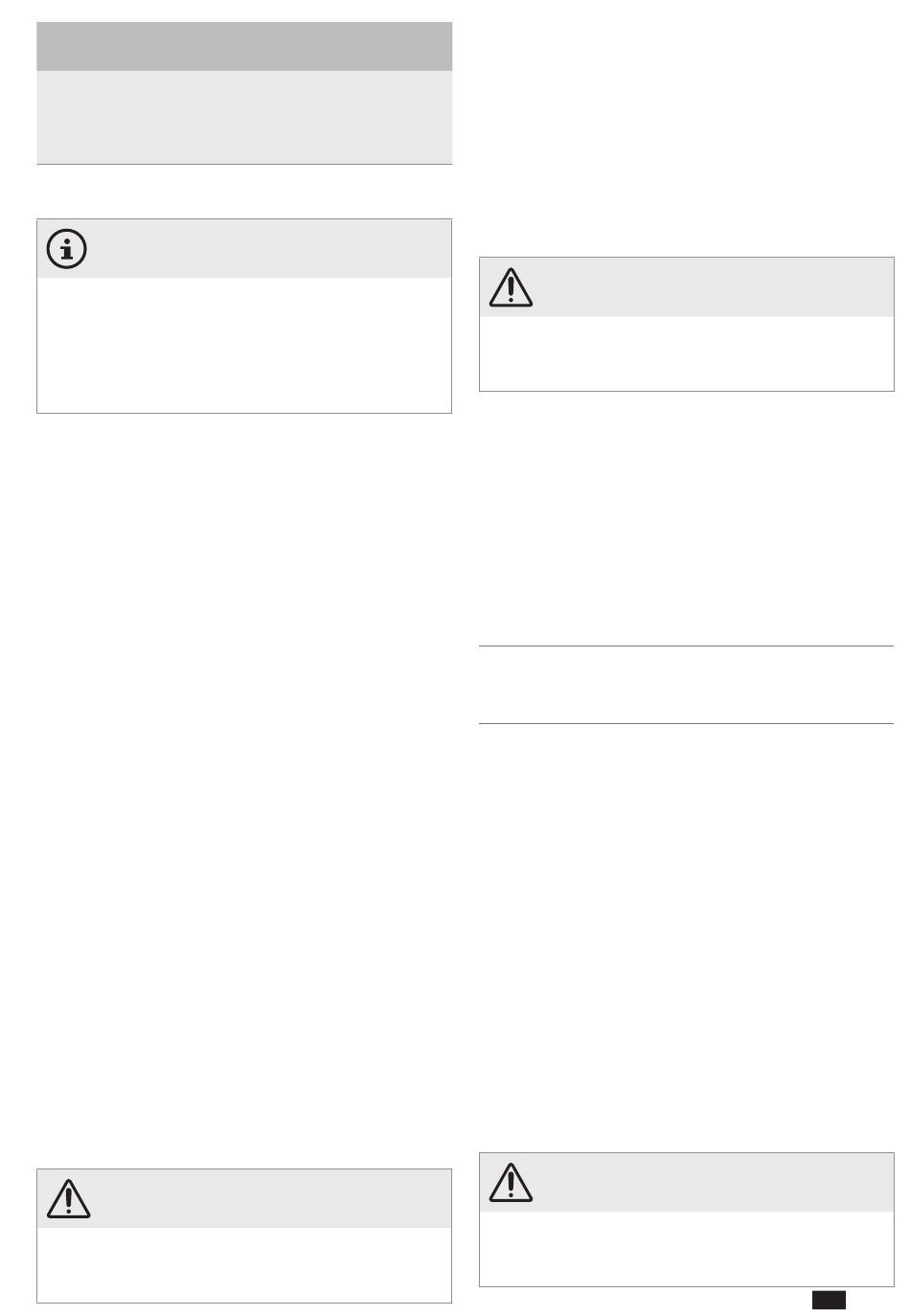The image size is (910, 1316).
Task: Click the warning triangle in lower right box
Action: 511,1182
